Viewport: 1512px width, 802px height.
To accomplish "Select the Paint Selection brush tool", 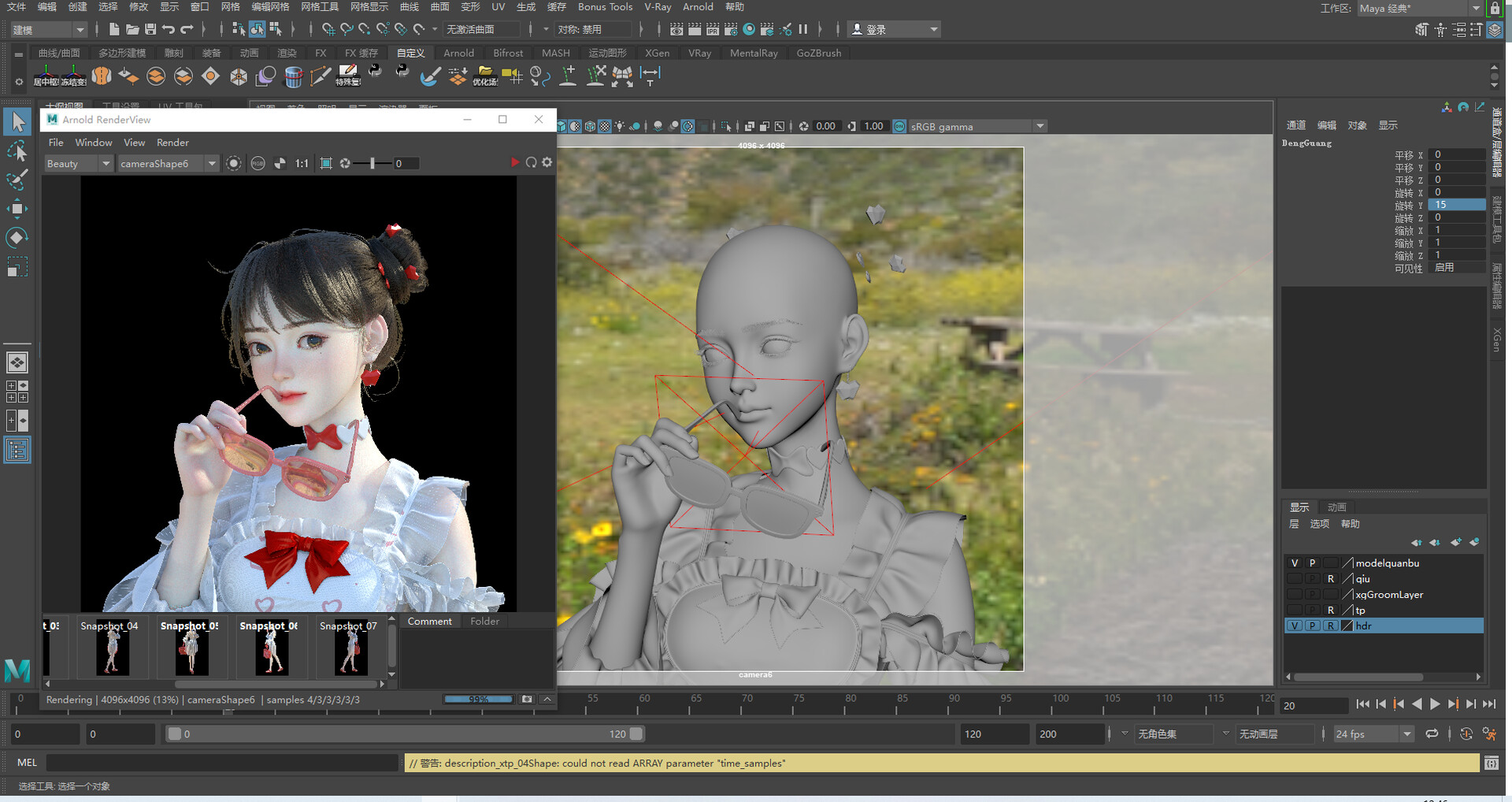I will [x=17, y=180].
